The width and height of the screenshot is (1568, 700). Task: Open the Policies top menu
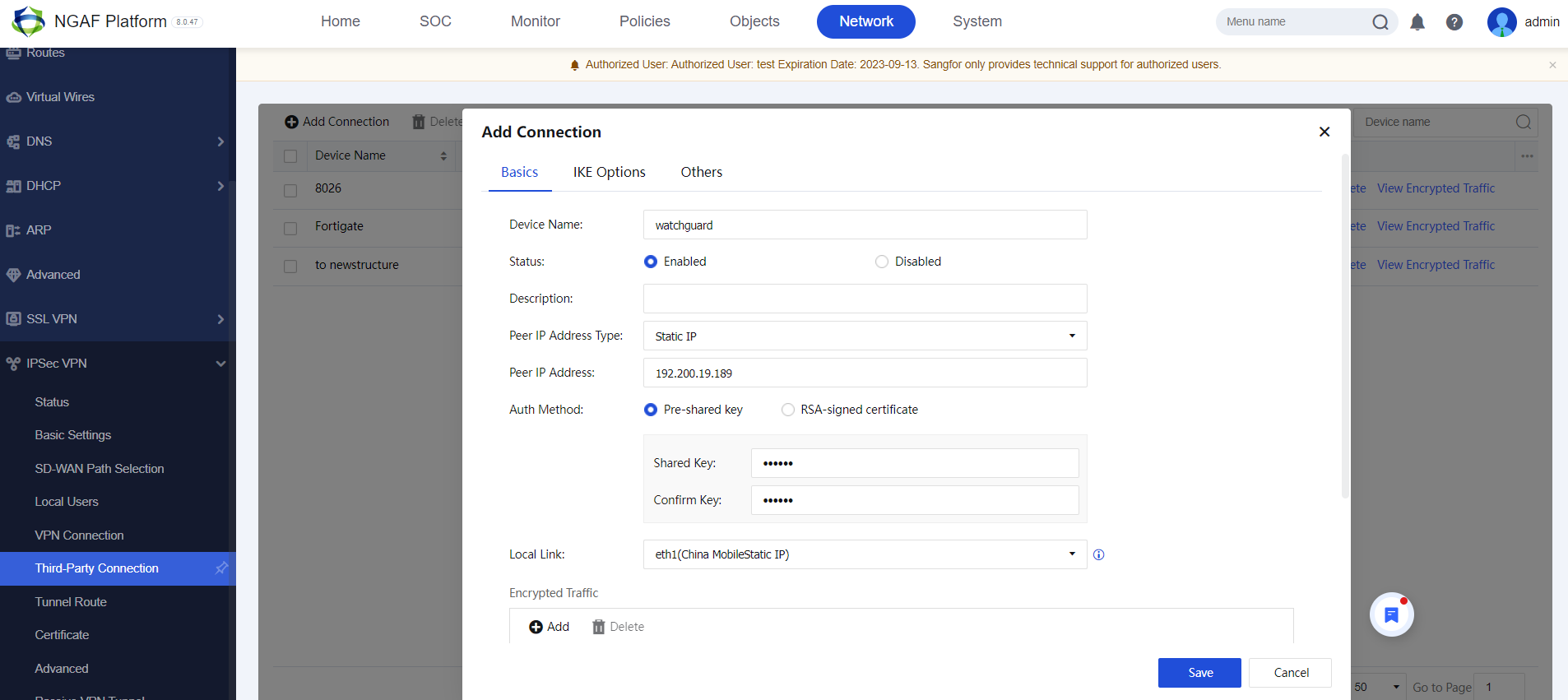644,21
